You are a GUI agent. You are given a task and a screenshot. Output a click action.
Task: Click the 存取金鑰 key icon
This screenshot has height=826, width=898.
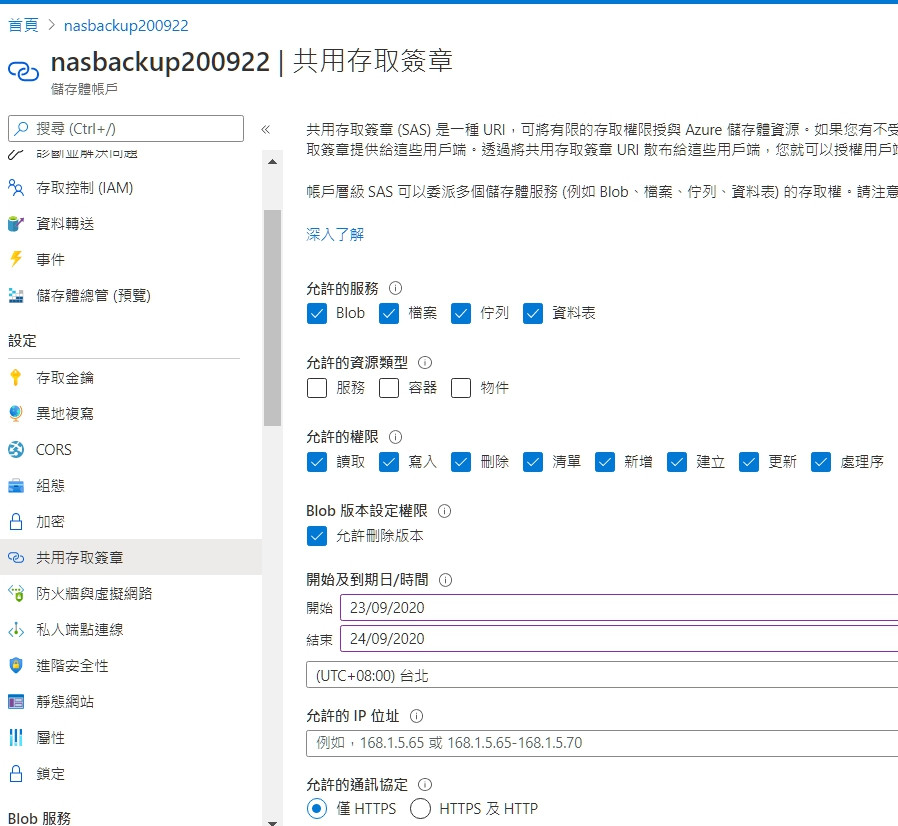pyautogui.click(x=16, y=377)
